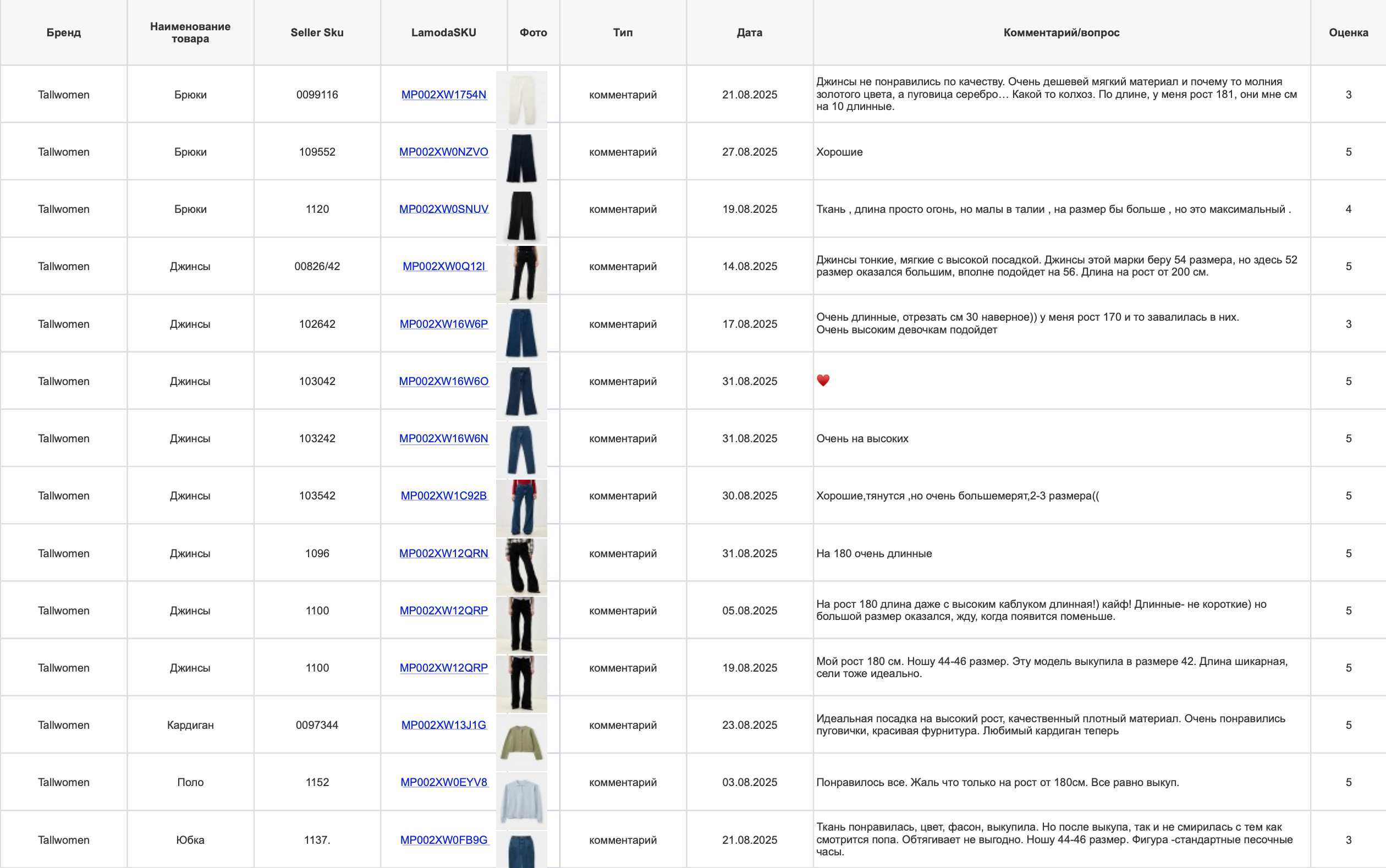Open the MP002XW16W6P product link

click(x=444, y=324)
